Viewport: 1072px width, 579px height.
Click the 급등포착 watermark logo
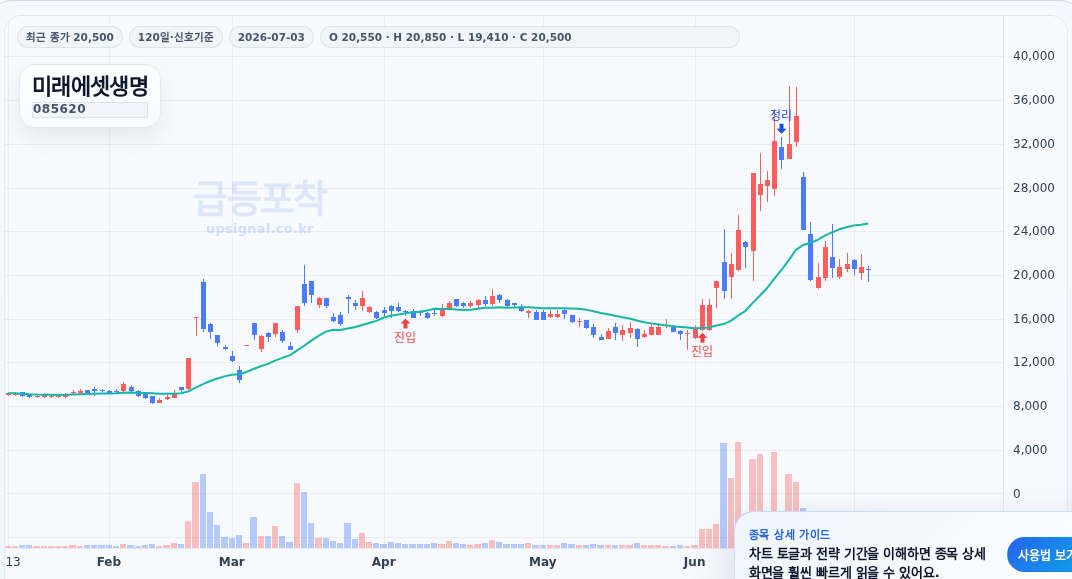(260, 198)
